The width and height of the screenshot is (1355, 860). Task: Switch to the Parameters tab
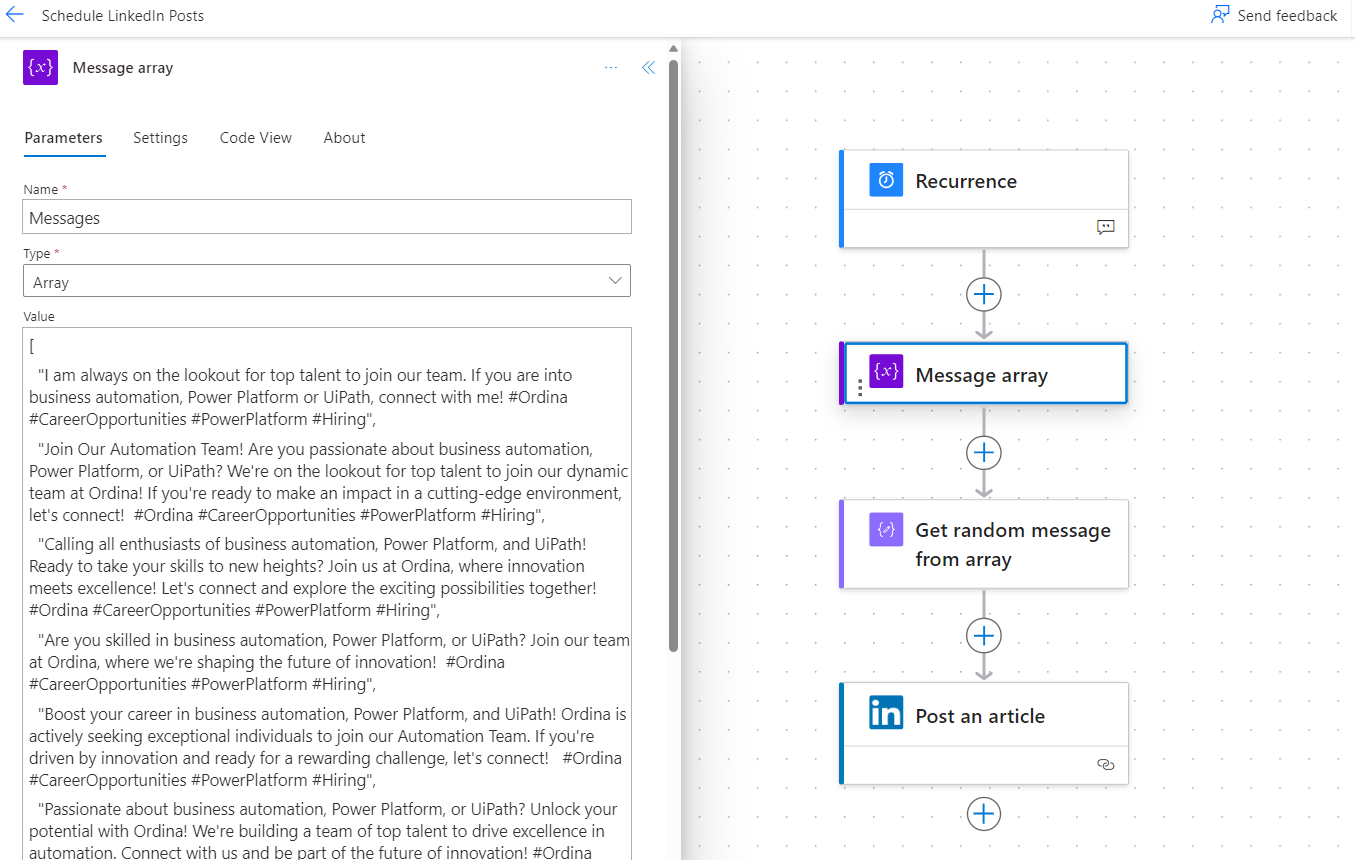(x=63, y=138)
